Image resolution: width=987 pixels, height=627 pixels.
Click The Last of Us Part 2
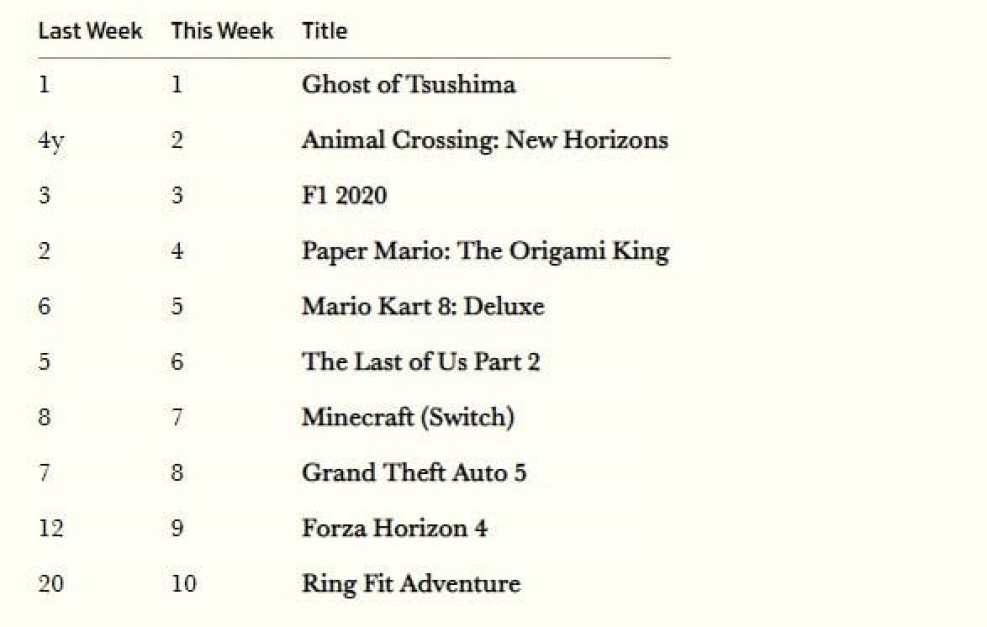[x=421, y=361]
